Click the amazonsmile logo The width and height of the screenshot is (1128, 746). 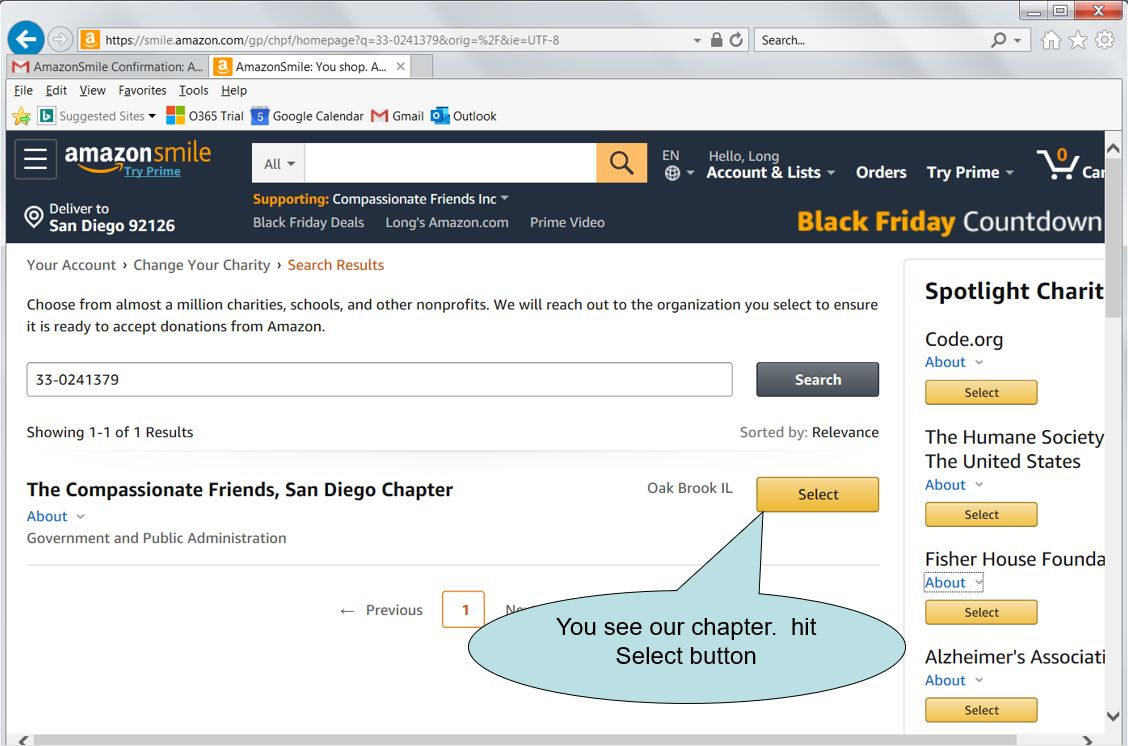(x=137, y=154)
